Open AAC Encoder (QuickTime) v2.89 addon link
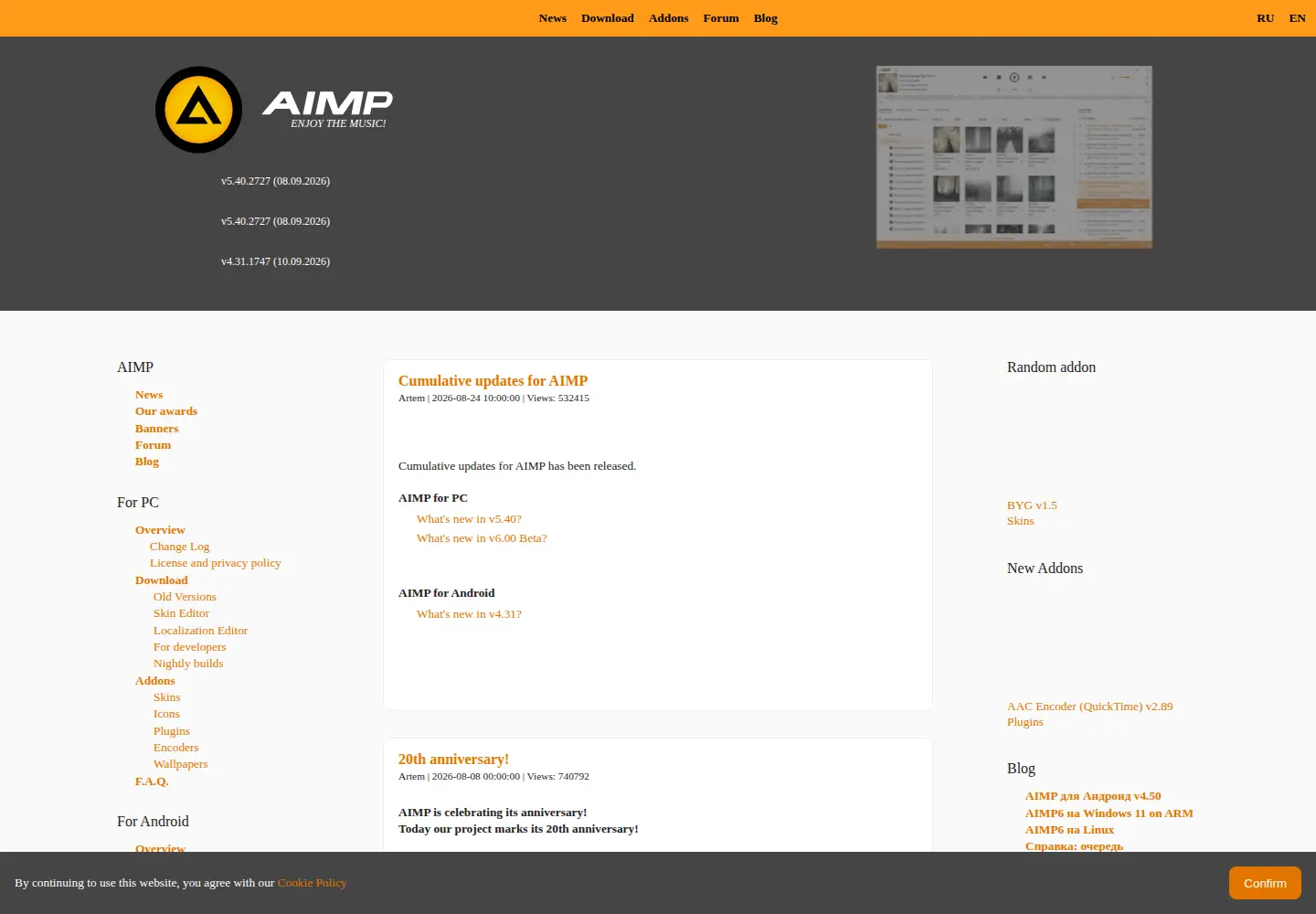The height and width of the screenshot is (914, 1316). click(1089, 707)
